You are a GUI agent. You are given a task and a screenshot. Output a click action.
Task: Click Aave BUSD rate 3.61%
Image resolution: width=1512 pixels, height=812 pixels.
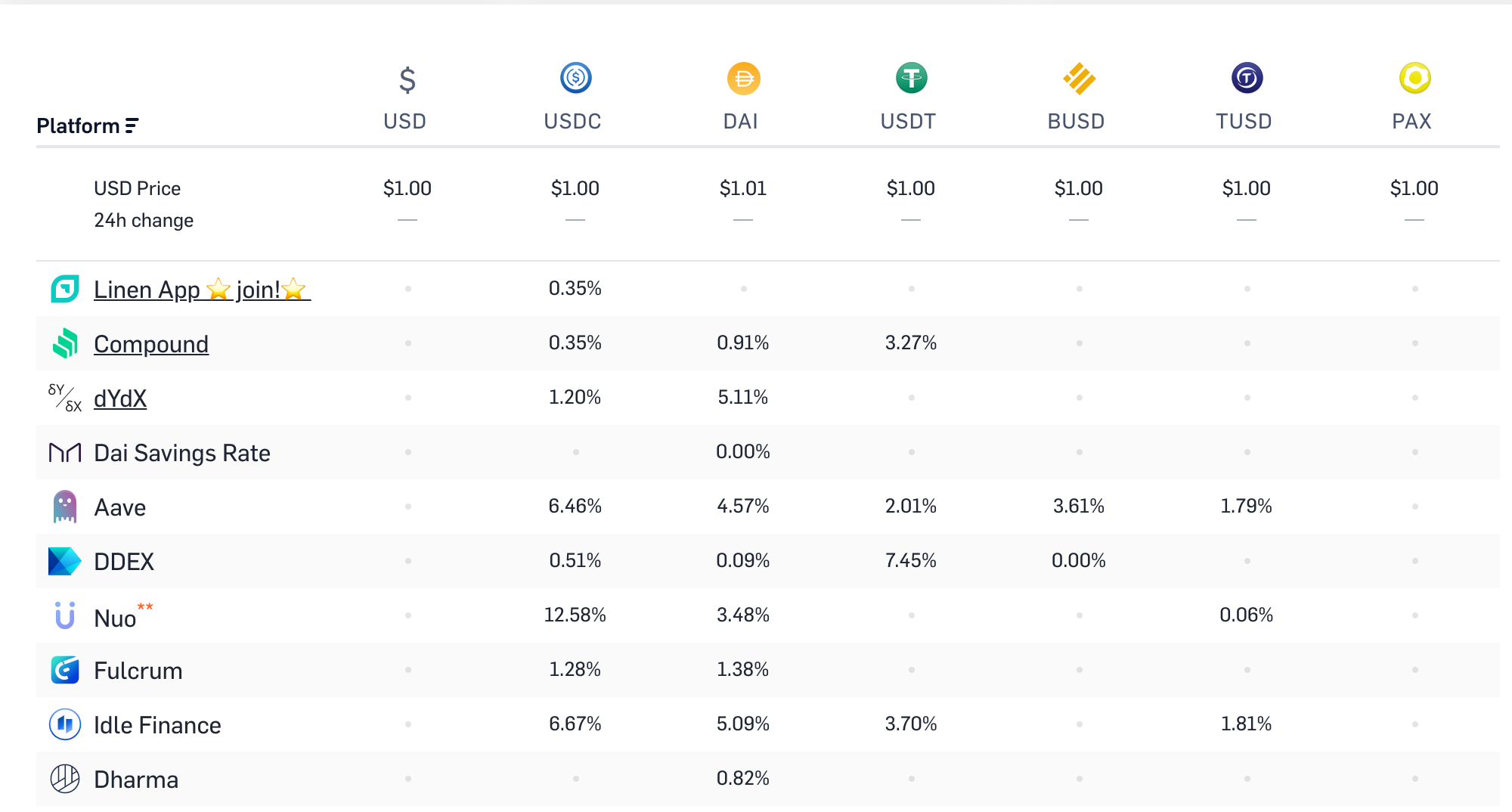(1079, 506)
